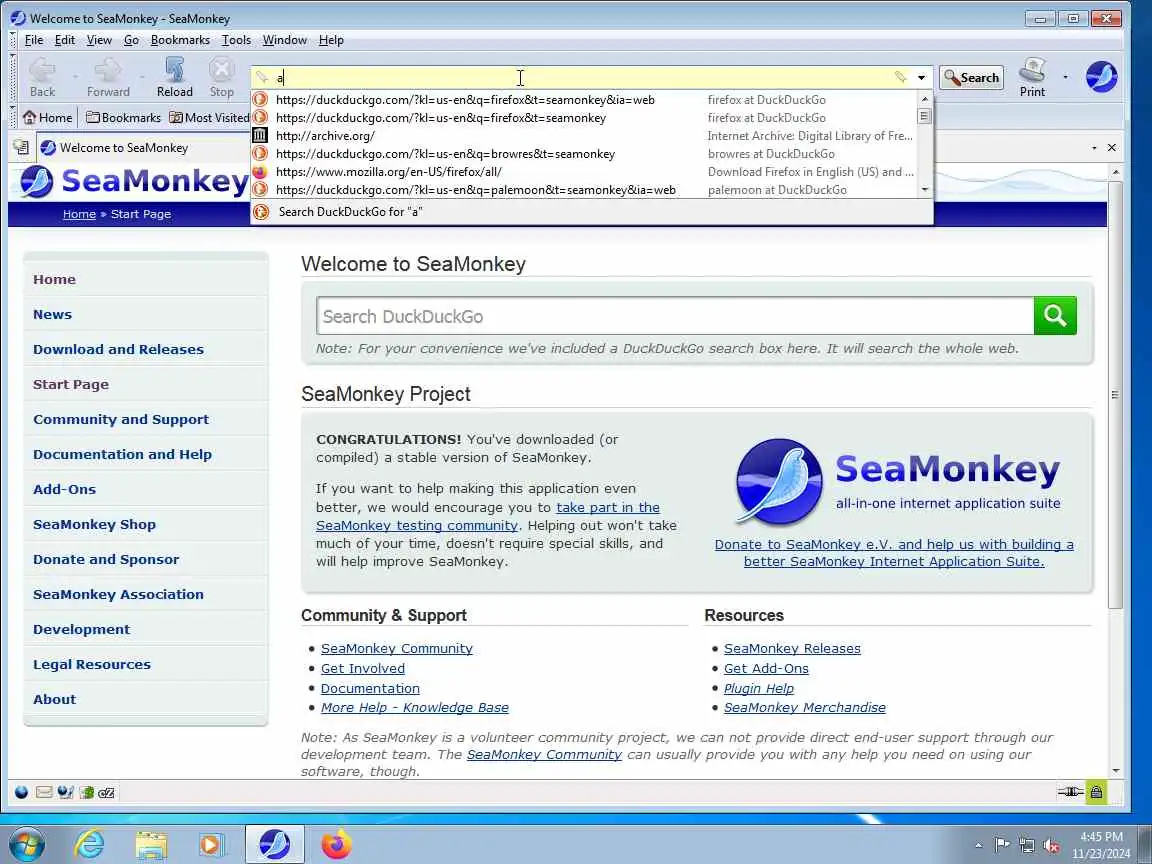Click green DuckDuckGo search magnifier button

tap(1055, 316)
